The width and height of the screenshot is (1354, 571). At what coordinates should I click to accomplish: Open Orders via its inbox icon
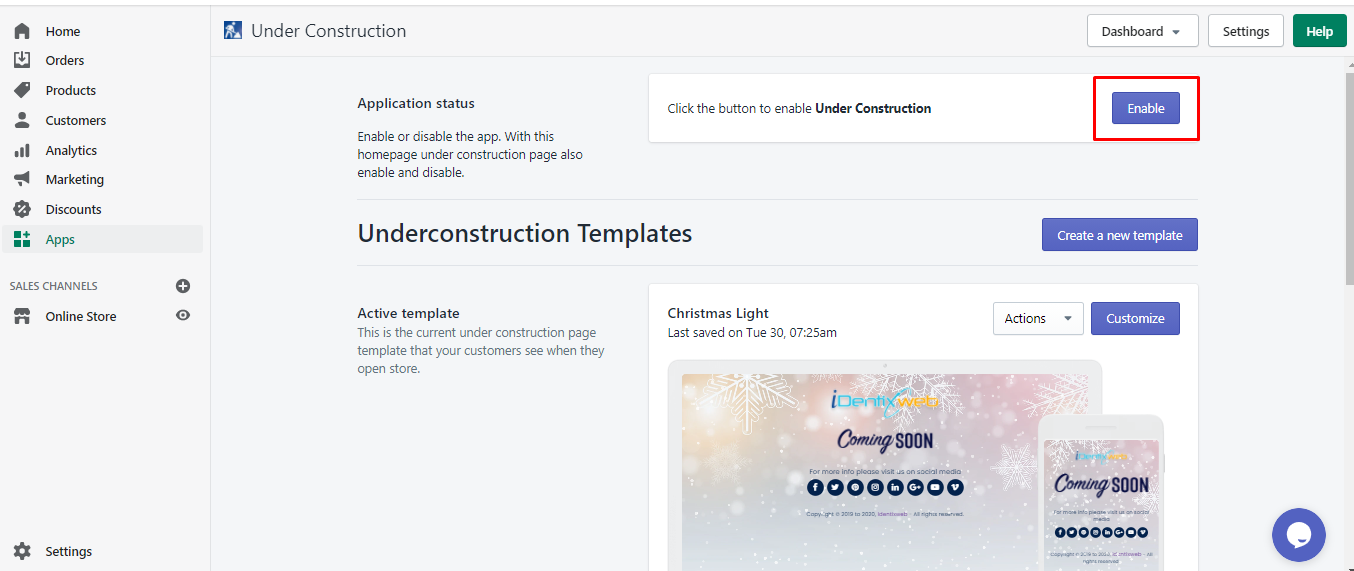coord(22,60)
